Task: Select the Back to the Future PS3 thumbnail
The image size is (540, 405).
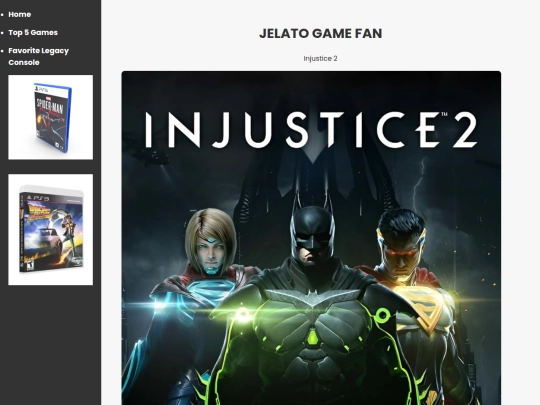Action: point(51,229)
